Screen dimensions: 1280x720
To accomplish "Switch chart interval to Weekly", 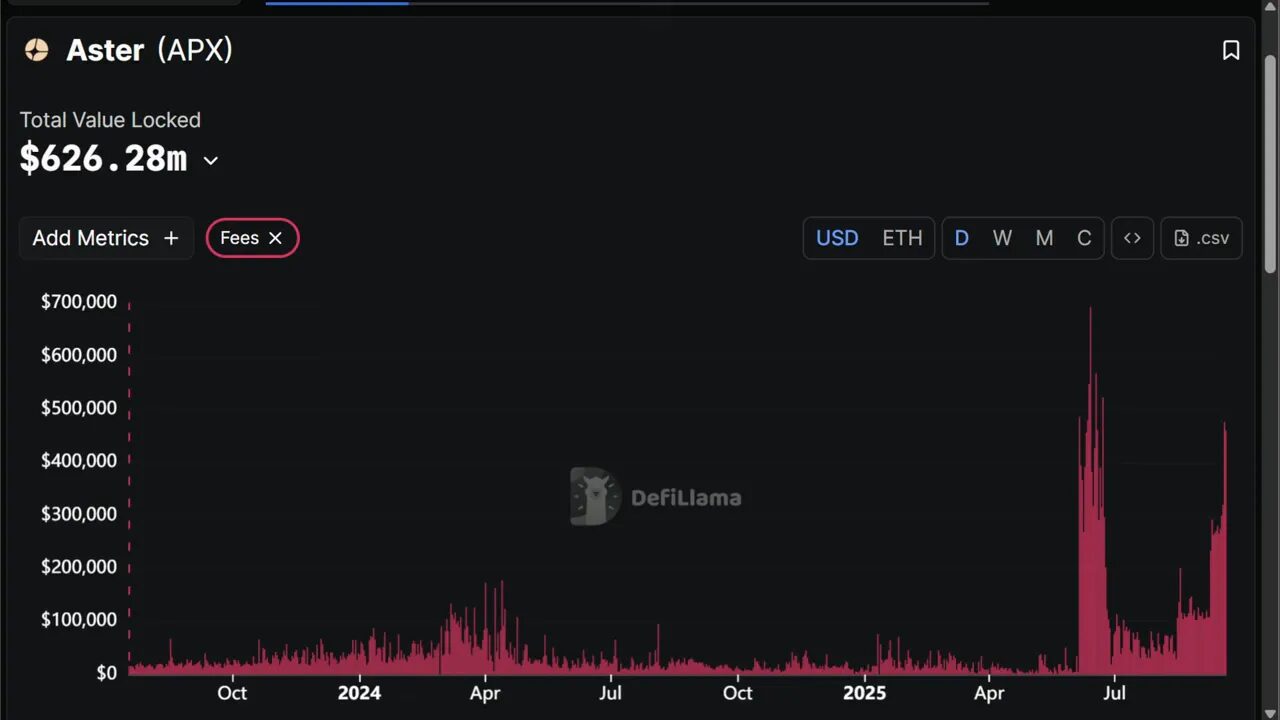I will point(1002,238).
